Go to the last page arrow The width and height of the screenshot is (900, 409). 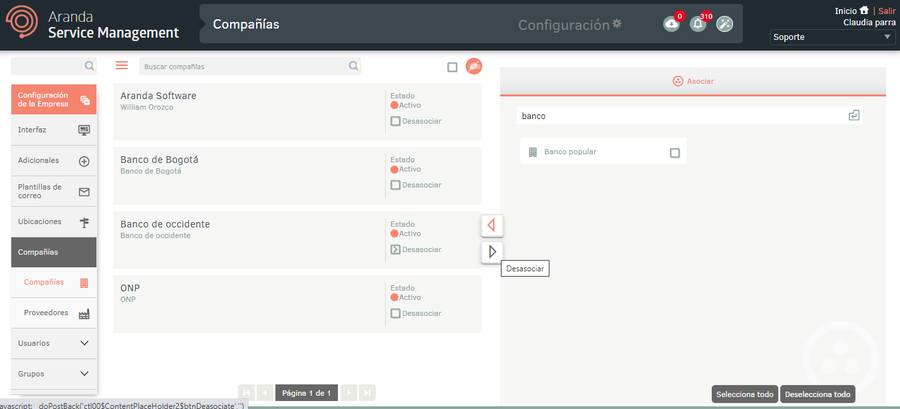click(367, 393)
